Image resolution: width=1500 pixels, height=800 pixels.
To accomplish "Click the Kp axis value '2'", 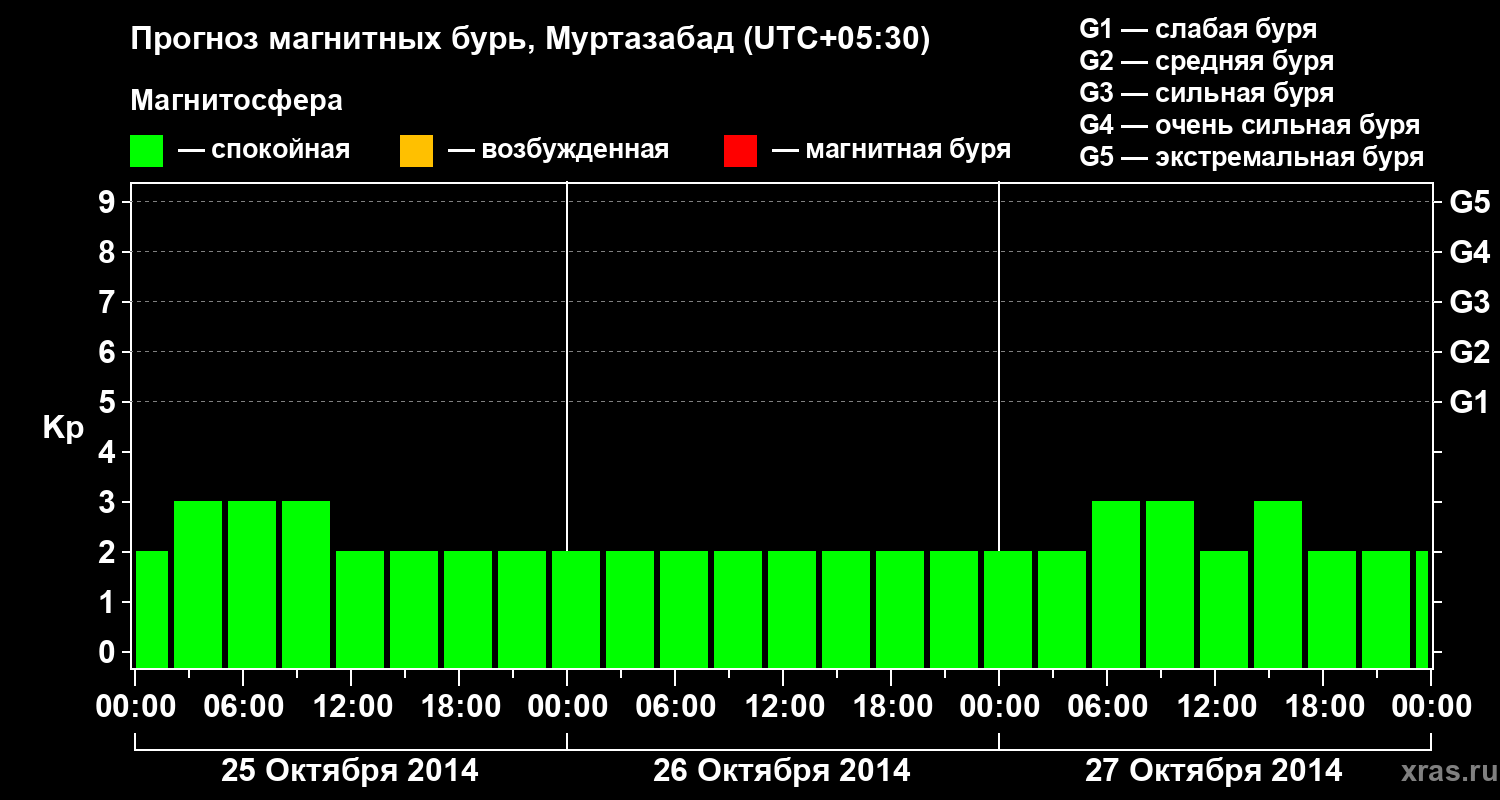I will [109, 552].
